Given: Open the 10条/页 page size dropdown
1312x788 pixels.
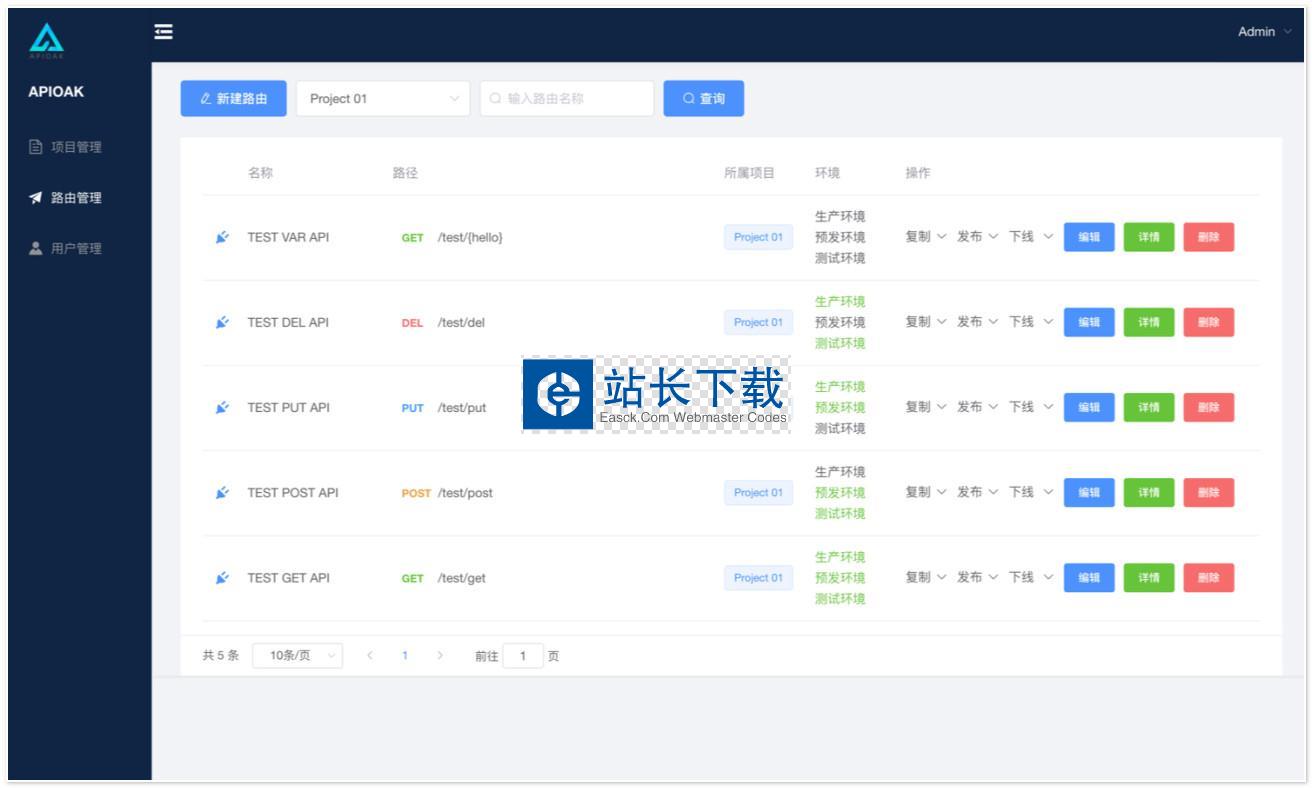Looking at the screenshot, I should [297, 656].
